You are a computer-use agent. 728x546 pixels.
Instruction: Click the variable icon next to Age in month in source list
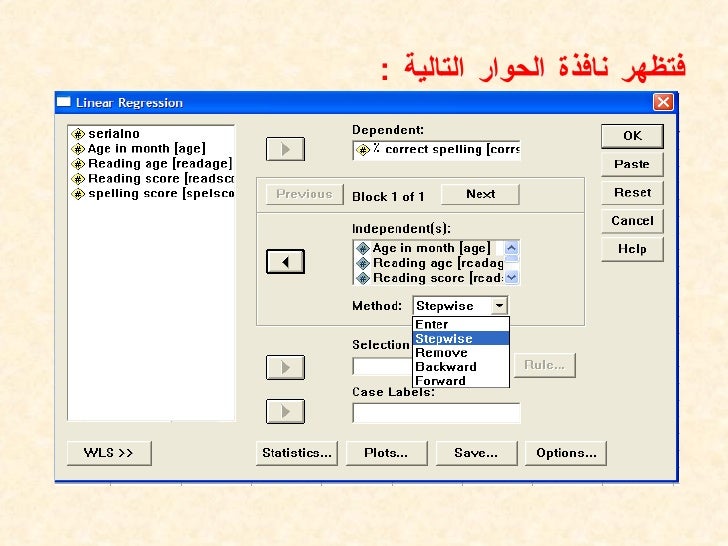click(78, 149)
